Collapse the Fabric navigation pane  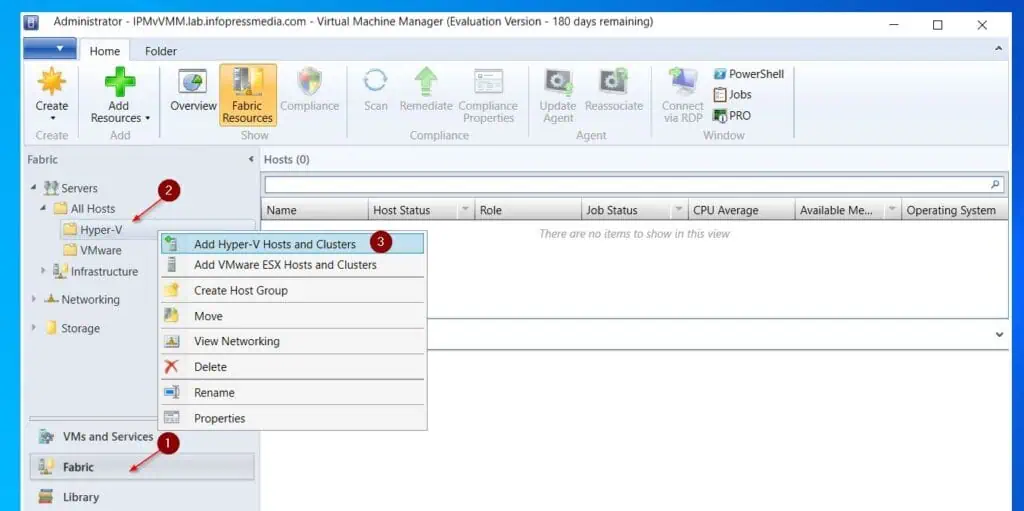251,159
